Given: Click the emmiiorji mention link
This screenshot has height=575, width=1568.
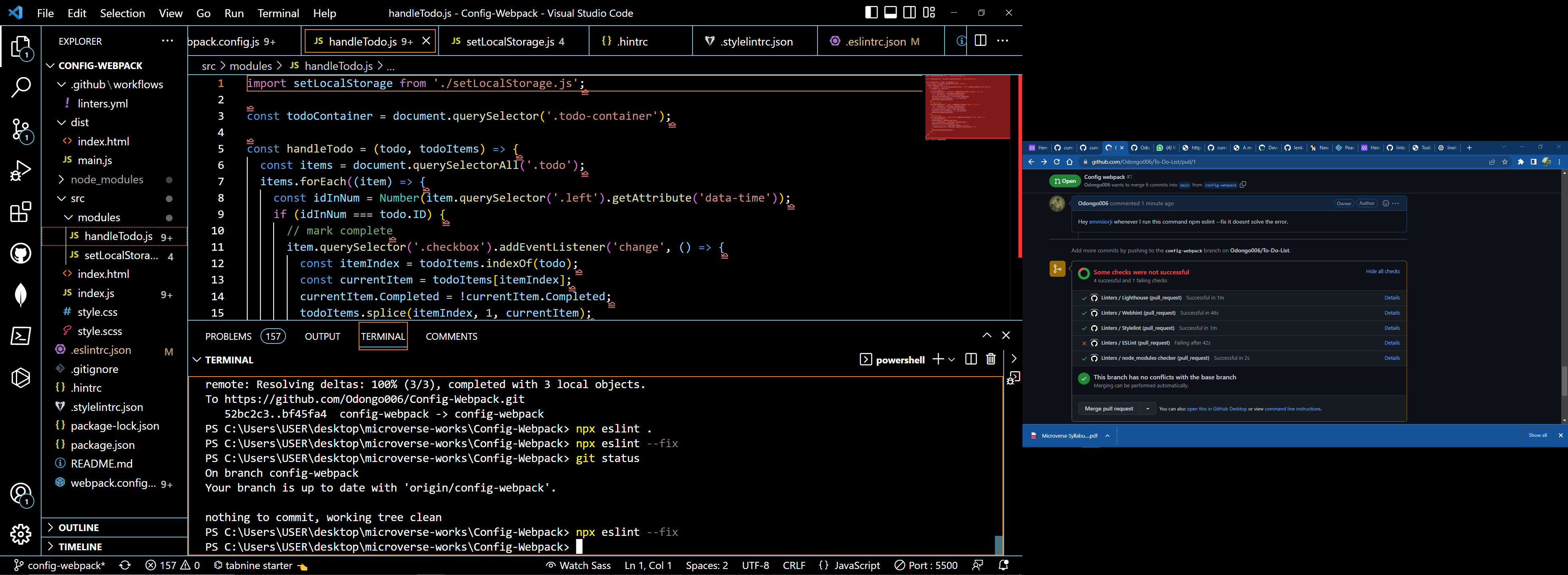Looking at the screenshot, I should 1101,222.
